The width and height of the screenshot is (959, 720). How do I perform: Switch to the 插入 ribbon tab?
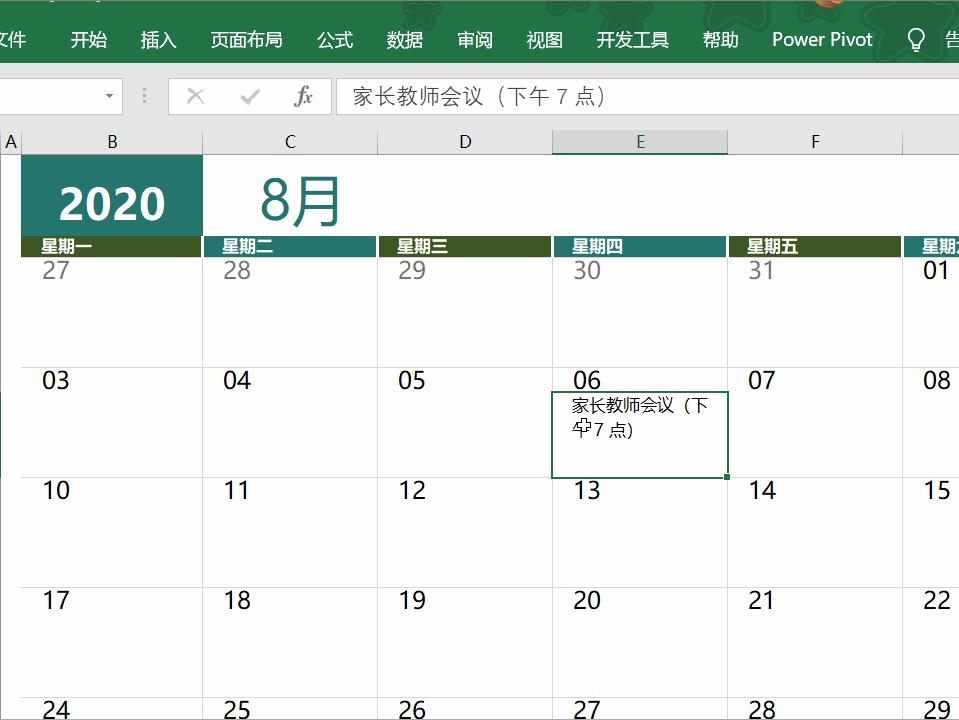[x=159, y=39]
